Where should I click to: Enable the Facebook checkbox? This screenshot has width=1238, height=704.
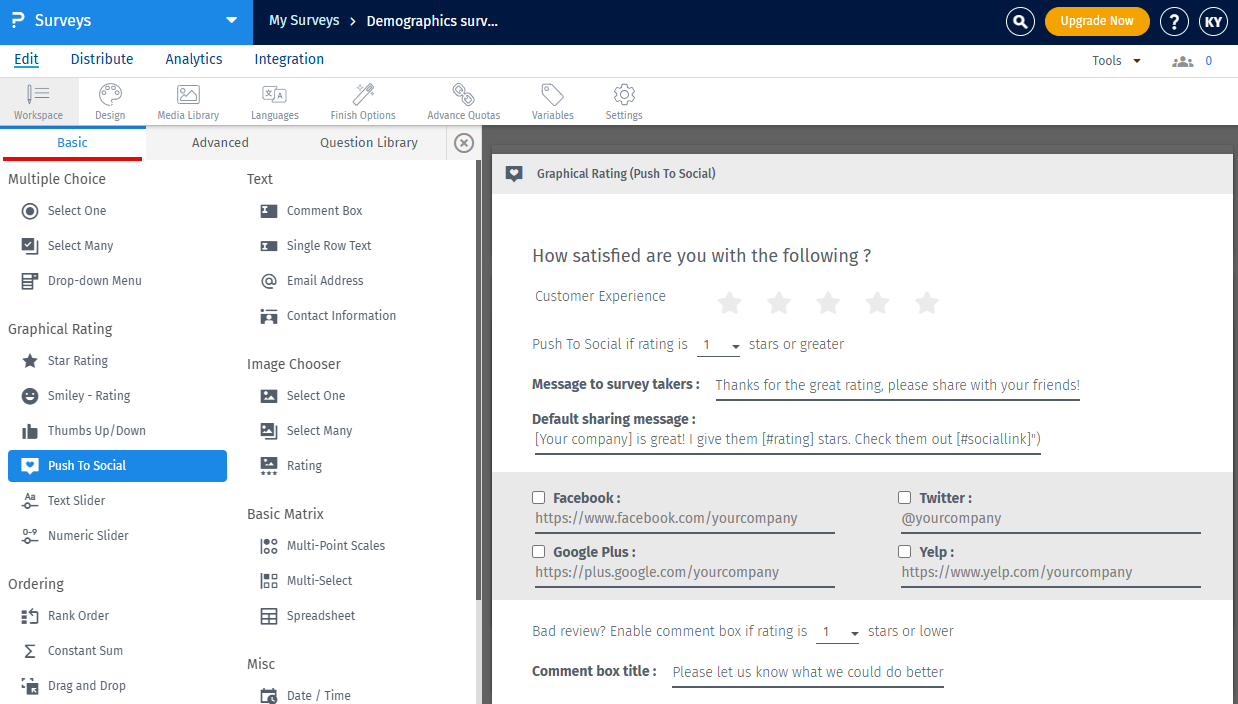click(x=539, y=497)
